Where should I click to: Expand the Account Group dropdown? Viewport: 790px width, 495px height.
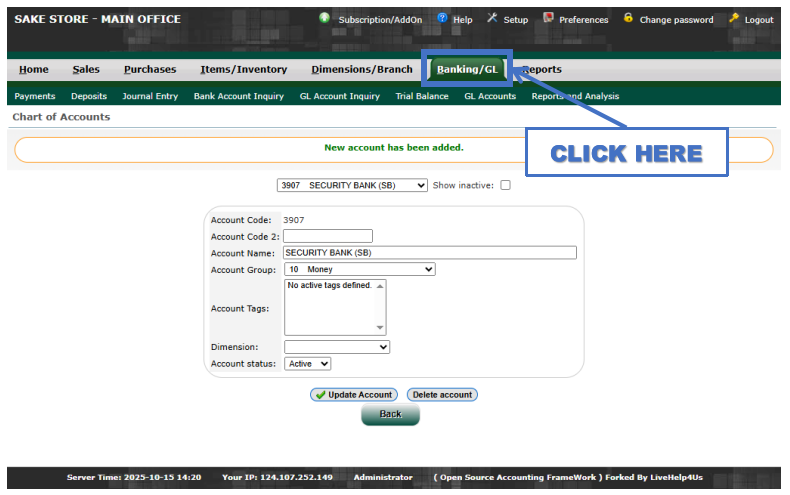[x=360, y=269]
